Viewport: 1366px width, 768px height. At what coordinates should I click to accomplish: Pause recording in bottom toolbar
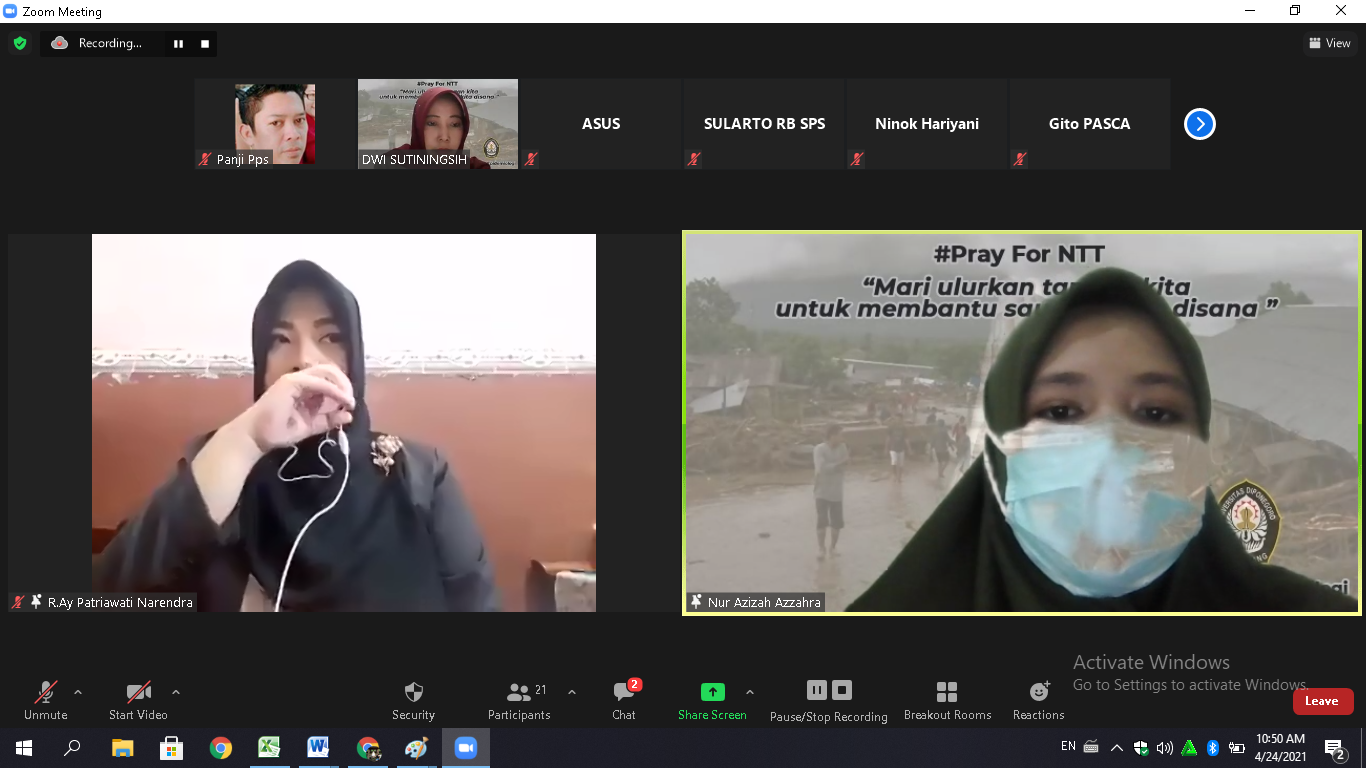[817, 690]
